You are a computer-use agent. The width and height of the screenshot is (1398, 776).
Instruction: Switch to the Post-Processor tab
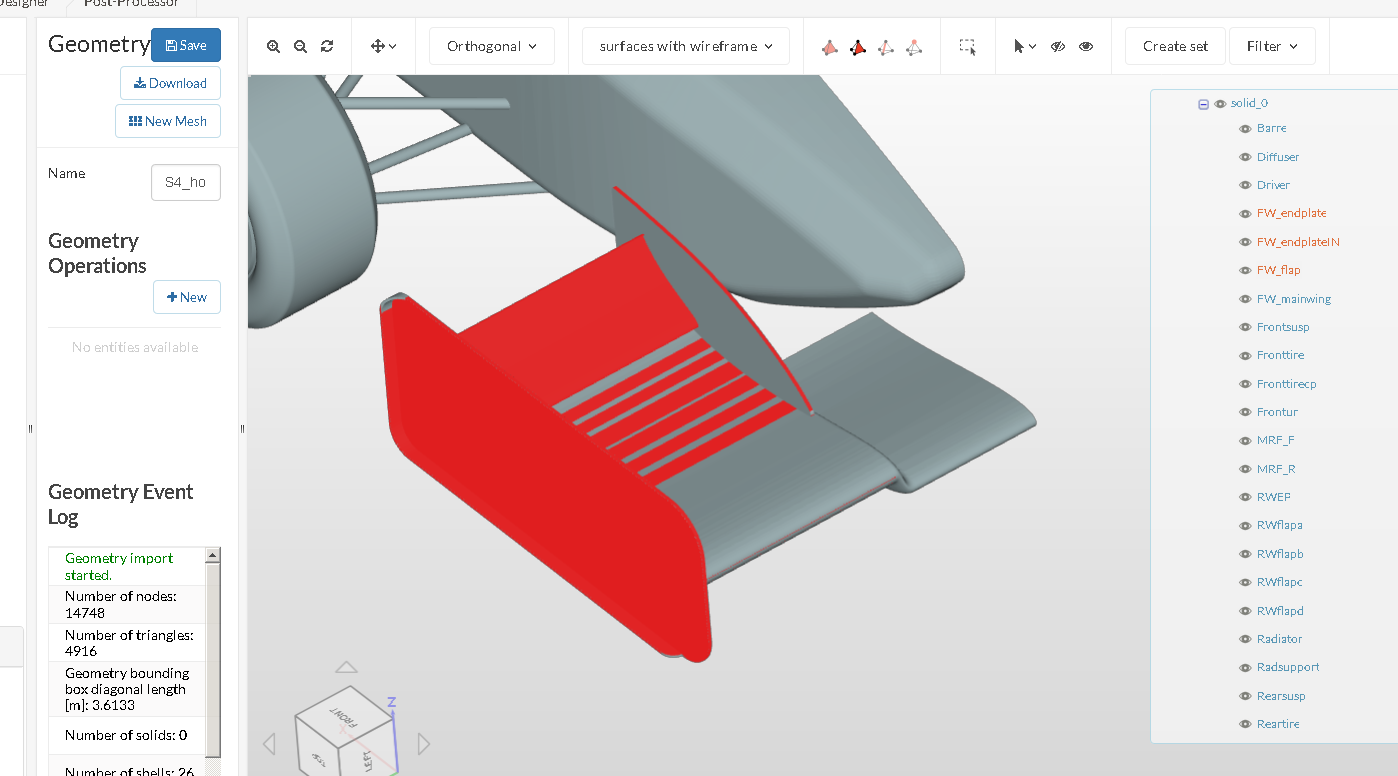pyautogui.click(x=132, y=4)
